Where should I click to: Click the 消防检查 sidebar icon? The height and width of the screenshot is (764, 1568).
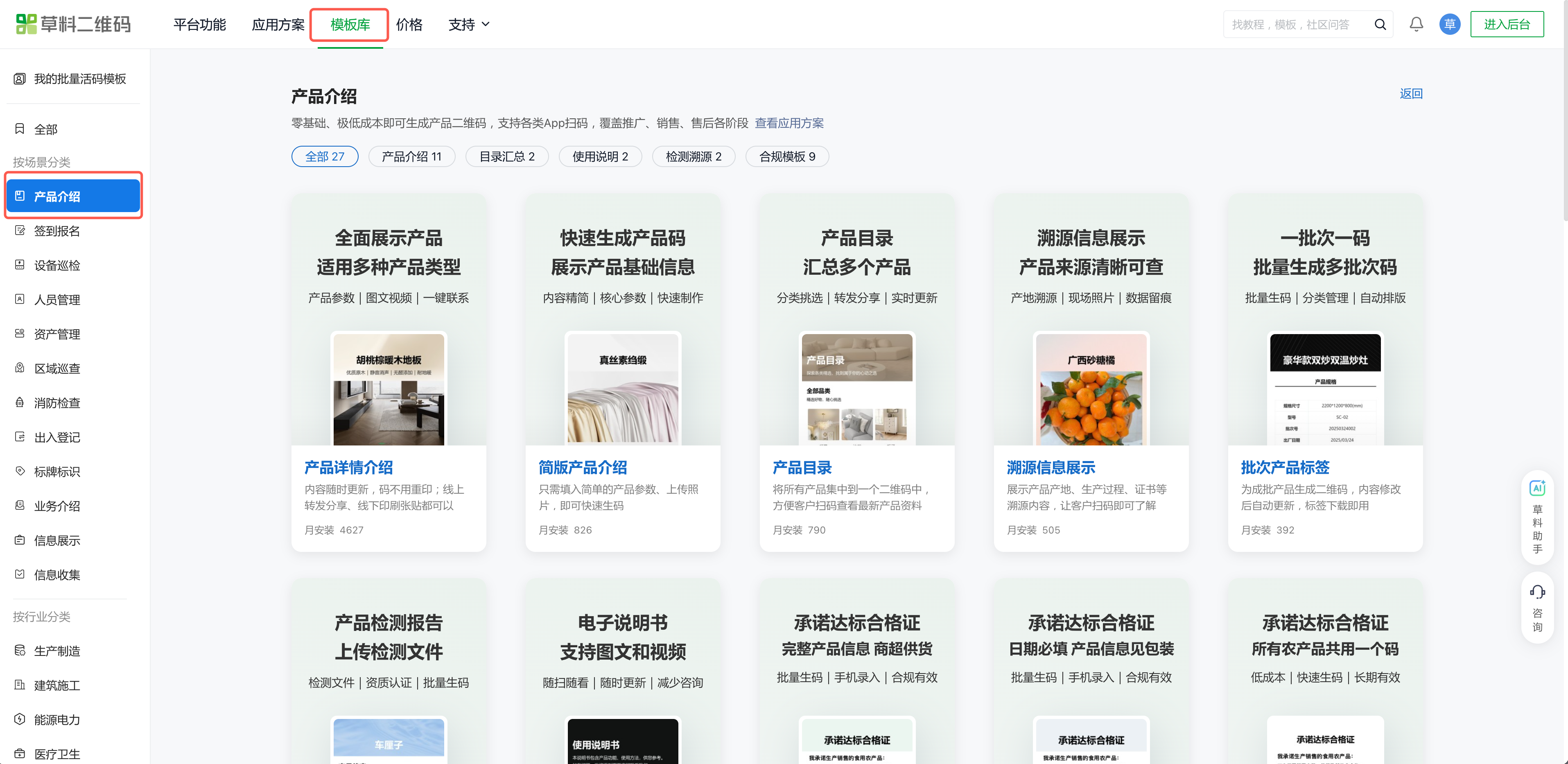click(x=20, y=402)
